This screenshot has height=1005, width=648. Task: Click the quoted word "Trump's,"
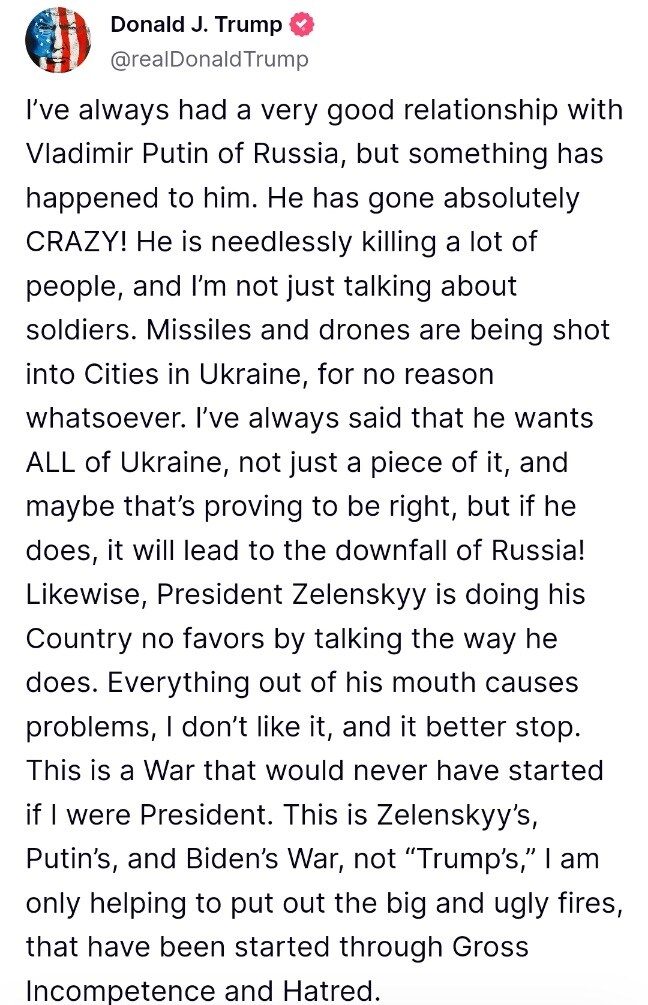coord(472,858)
